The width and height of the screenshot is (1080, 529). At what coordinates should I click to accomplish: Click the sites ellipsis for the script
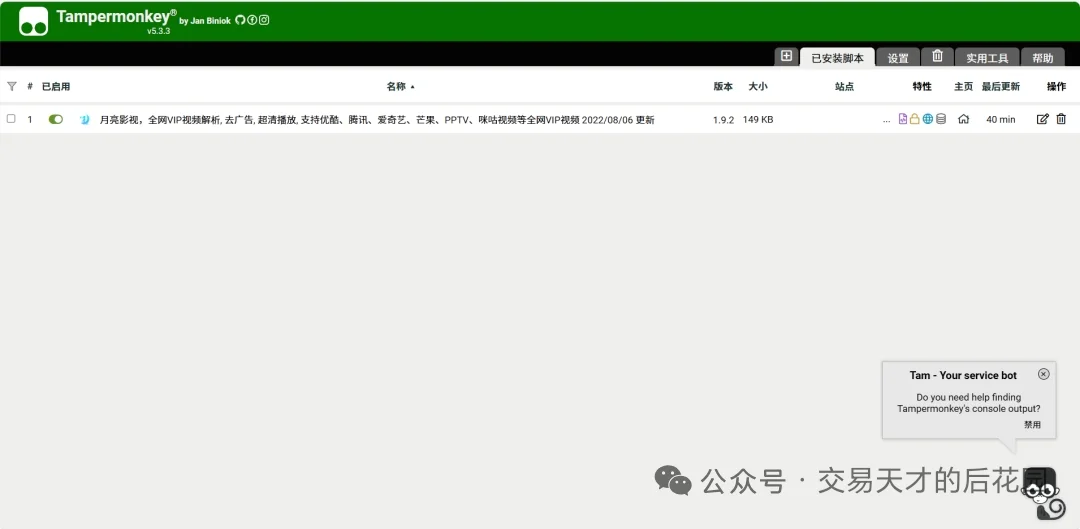[x=886, y=121]
